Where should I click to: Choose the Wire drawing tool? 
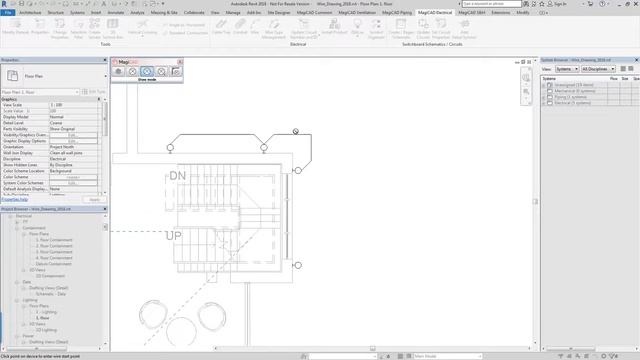255,27
